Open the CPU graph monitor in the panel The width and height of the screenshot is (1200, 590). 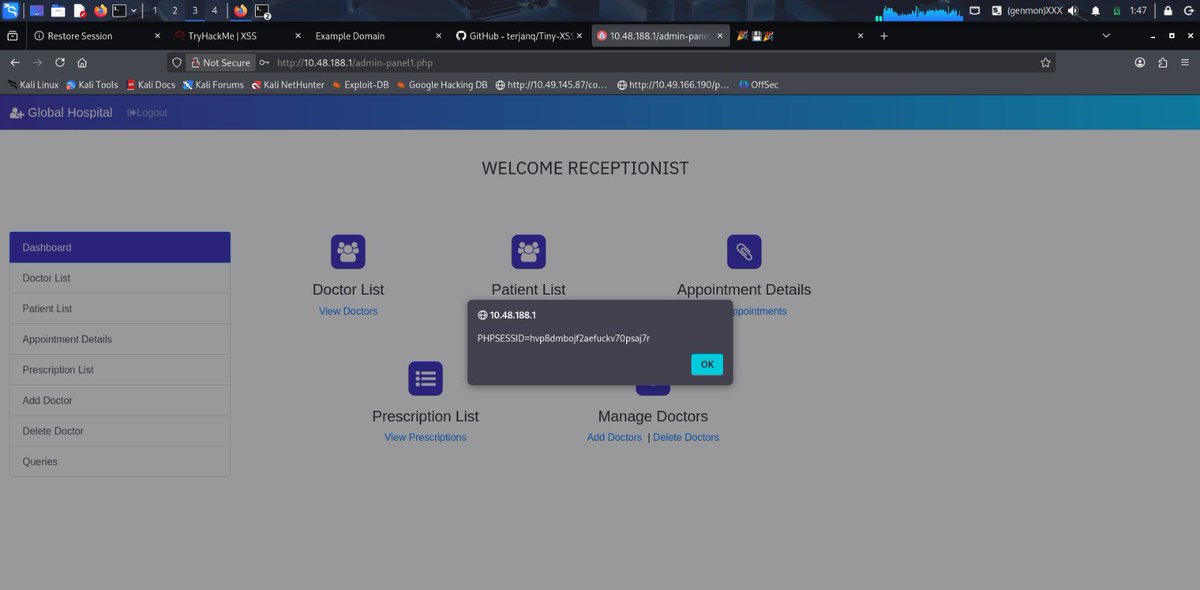pos(920,11)
